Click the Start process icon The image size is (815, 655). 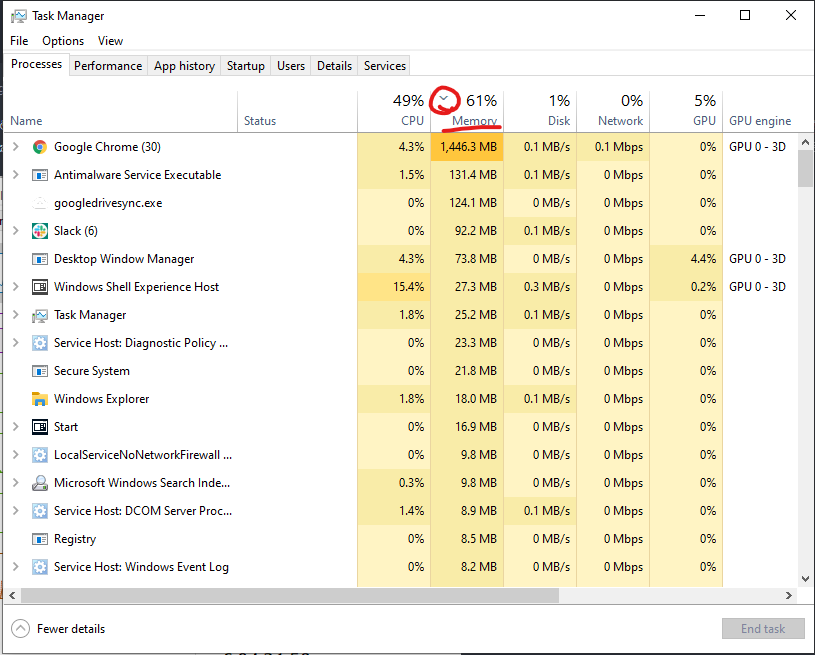pos(40,427)
